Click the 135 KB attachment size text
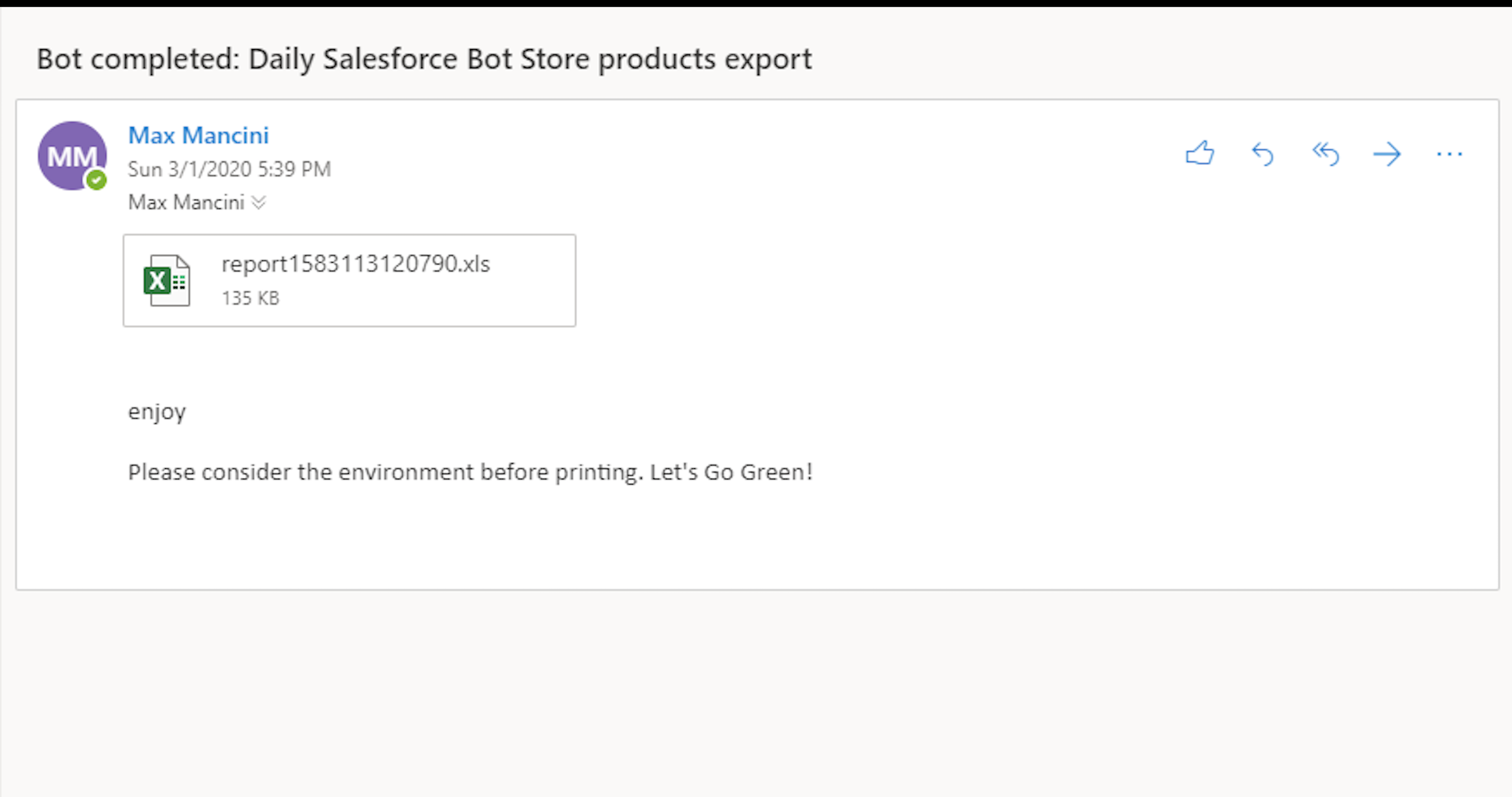The width and height of the screenshot is (1512, 797). (x=250, y=298)
